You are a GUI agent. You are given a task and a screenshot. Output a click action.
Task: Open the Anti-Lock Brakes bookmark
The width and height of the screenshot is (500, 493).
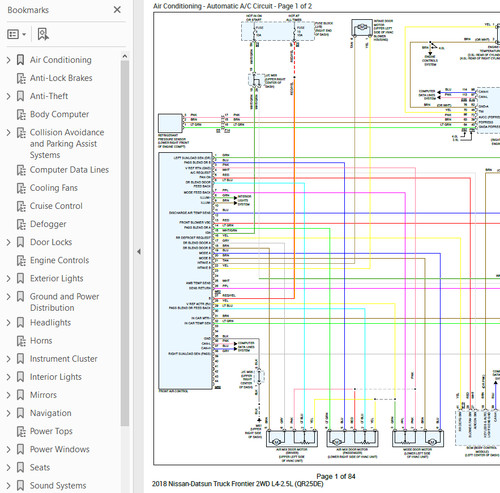[61, 78]
